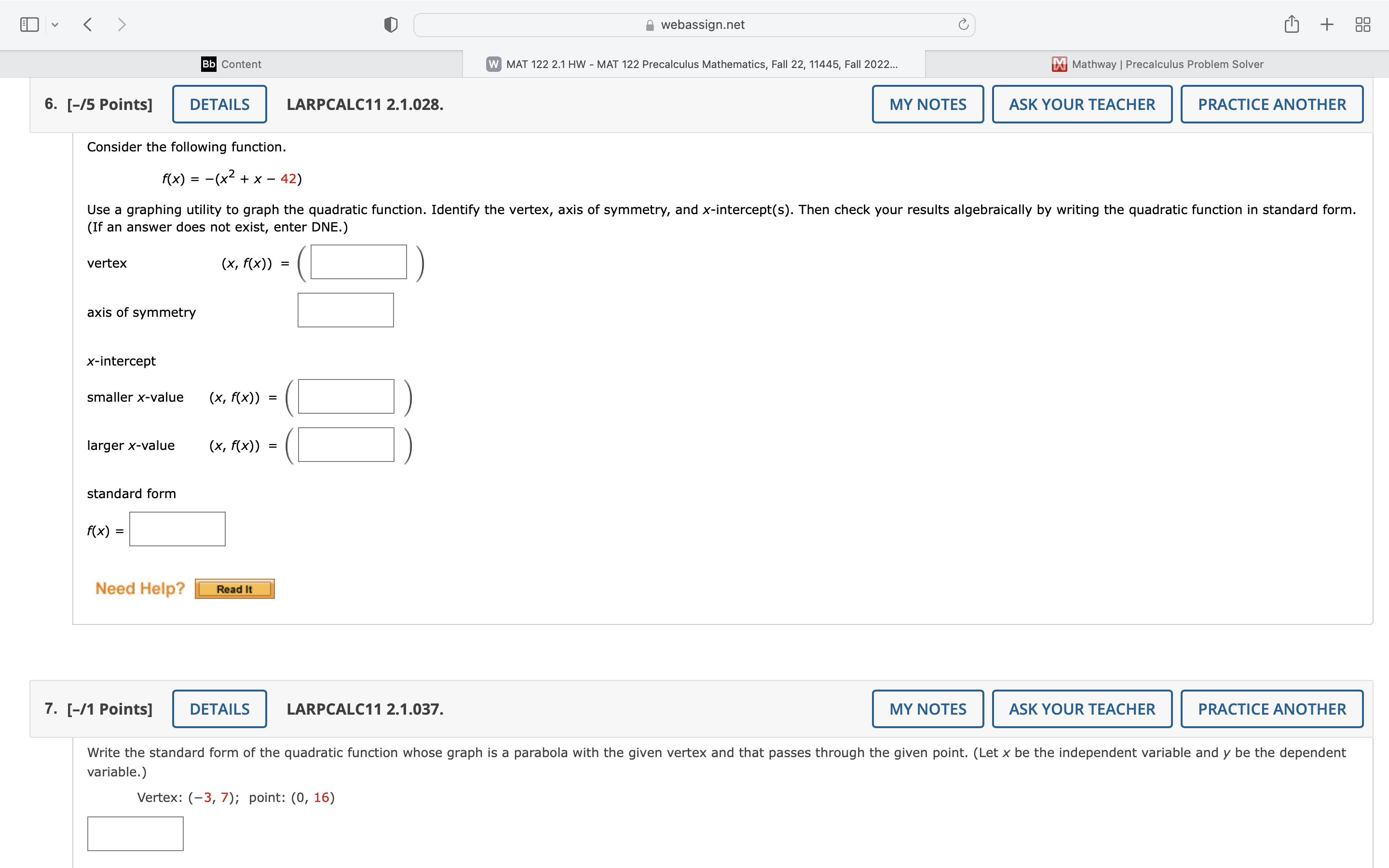This screenshot has width=1389, height=868.
Task: Click the Safari sidebar toggle icon
Action: (x=29, y=25)
